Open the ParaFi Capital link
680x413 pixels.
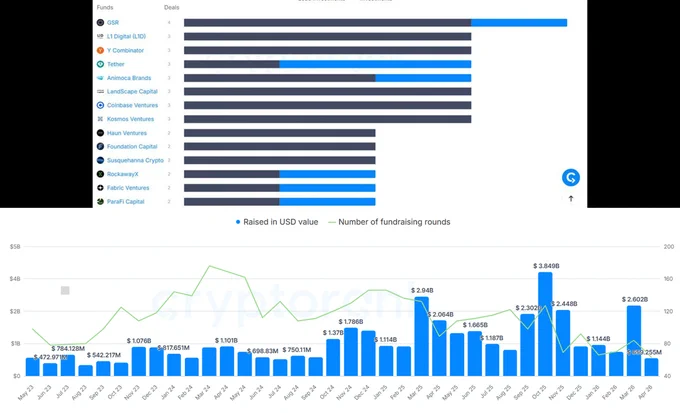click(125, 202)
